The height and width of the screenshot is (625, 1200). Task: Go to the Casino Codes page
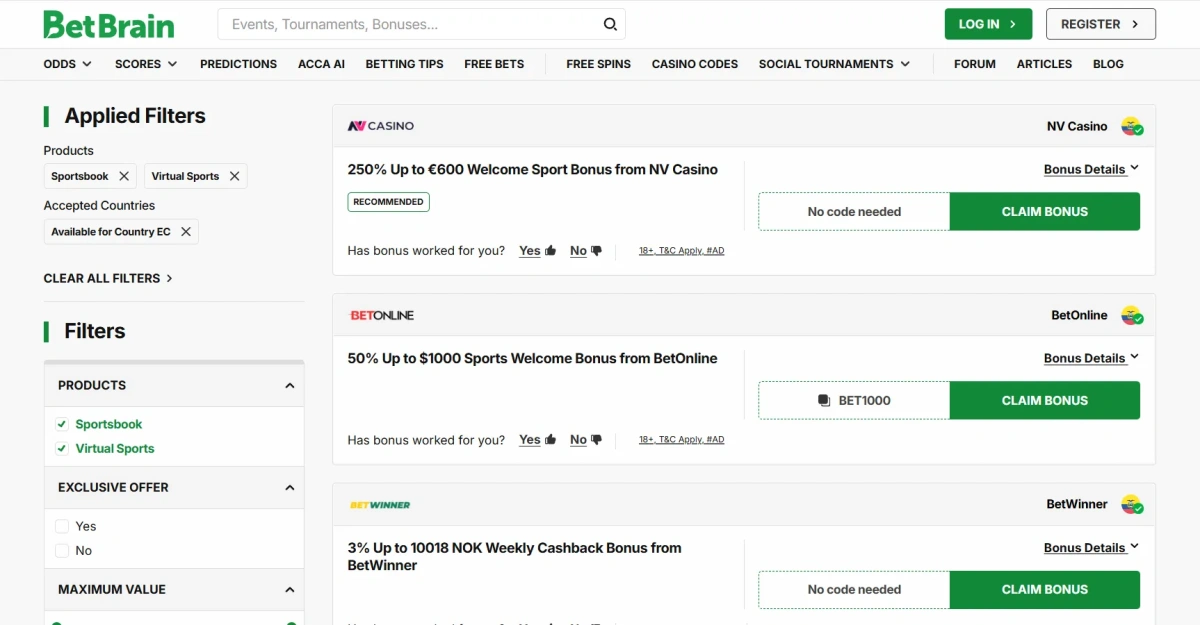694,64
